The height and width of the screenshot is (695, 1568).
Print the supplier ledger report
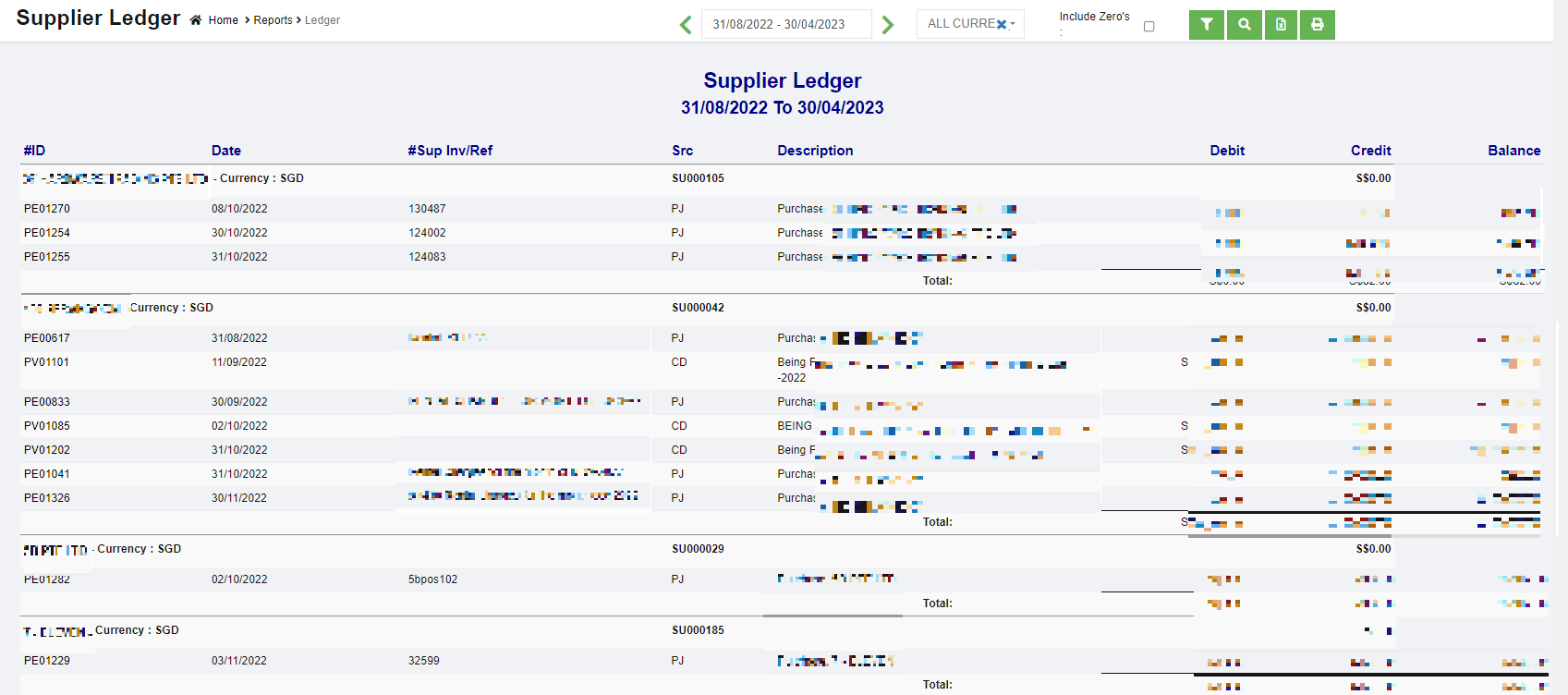point(1318,25)
